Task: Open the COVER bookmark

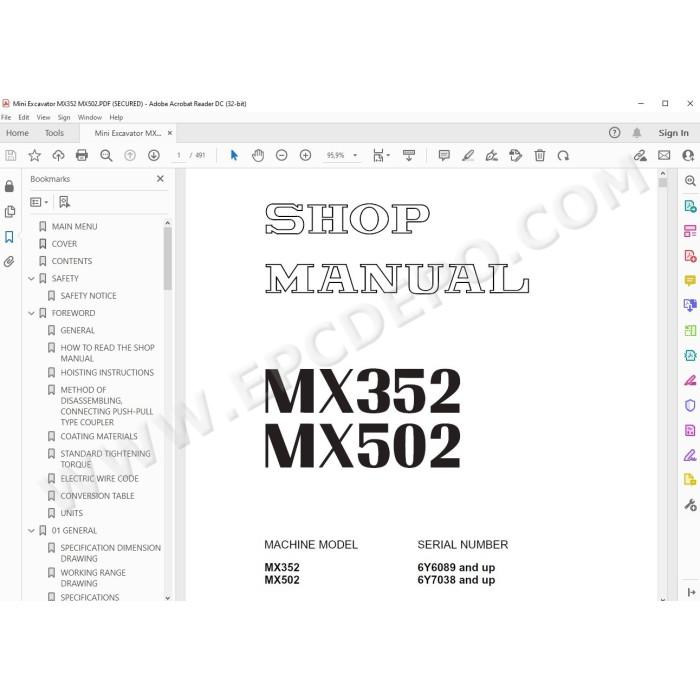Action: [x=64, y=244]
